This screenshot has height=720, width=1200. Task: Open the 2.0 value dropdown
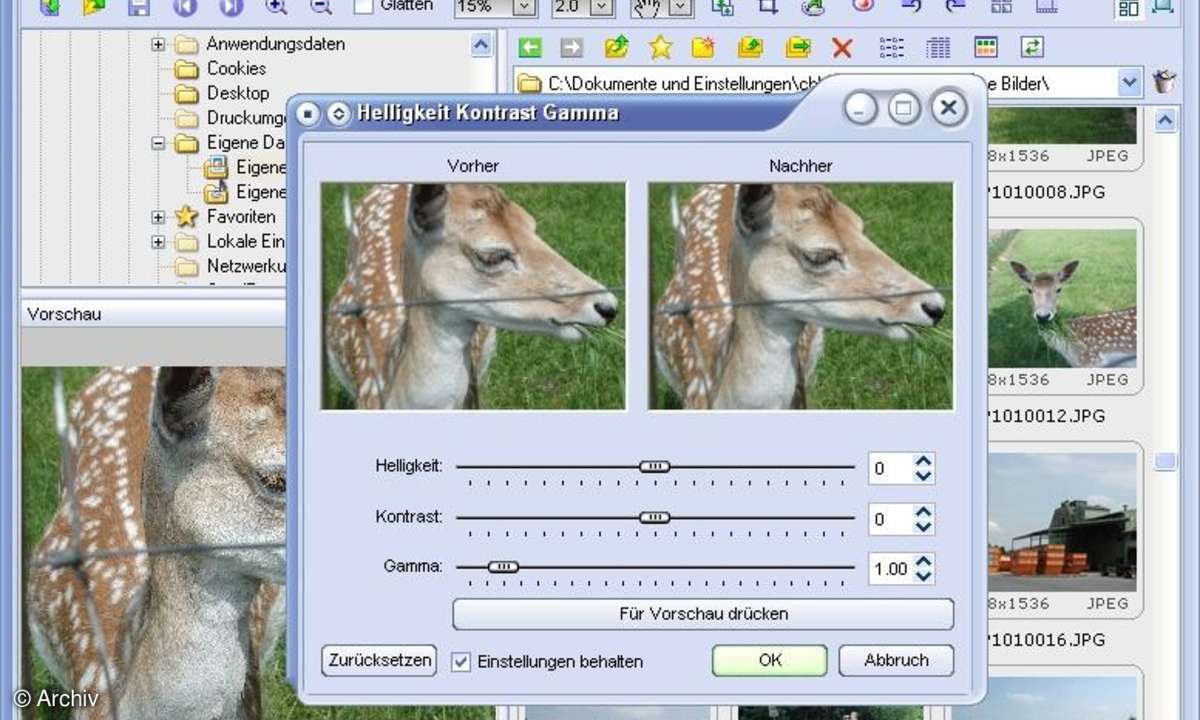[601, 7]
